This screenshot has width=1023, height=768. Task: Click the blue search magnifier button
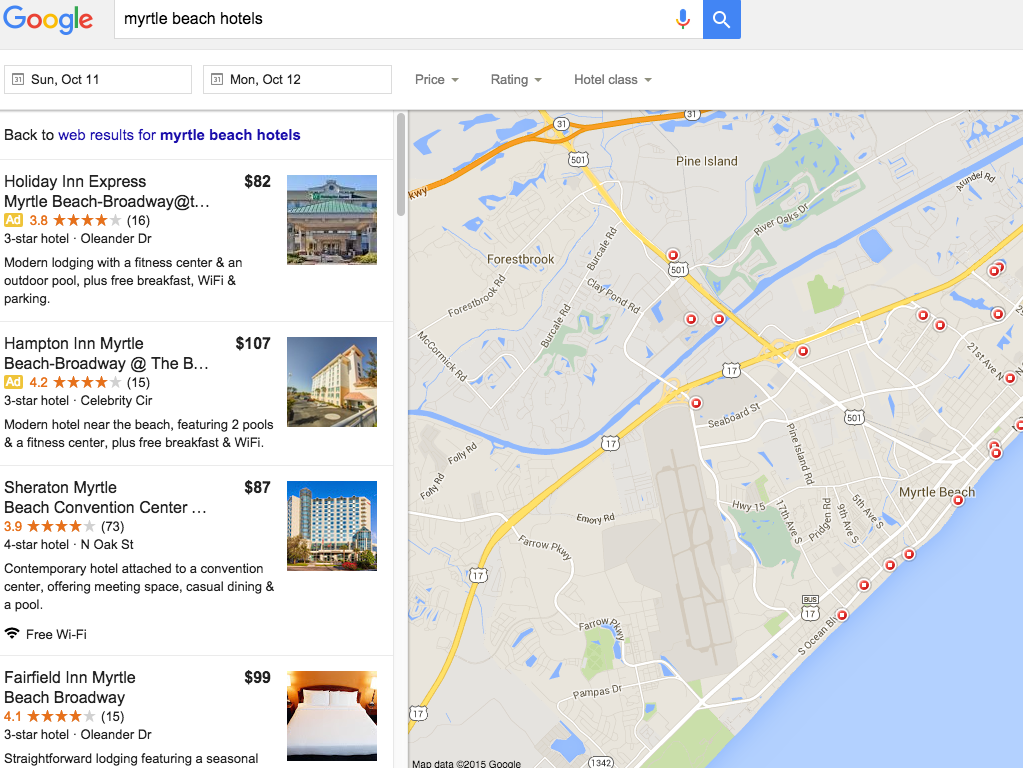722,19
